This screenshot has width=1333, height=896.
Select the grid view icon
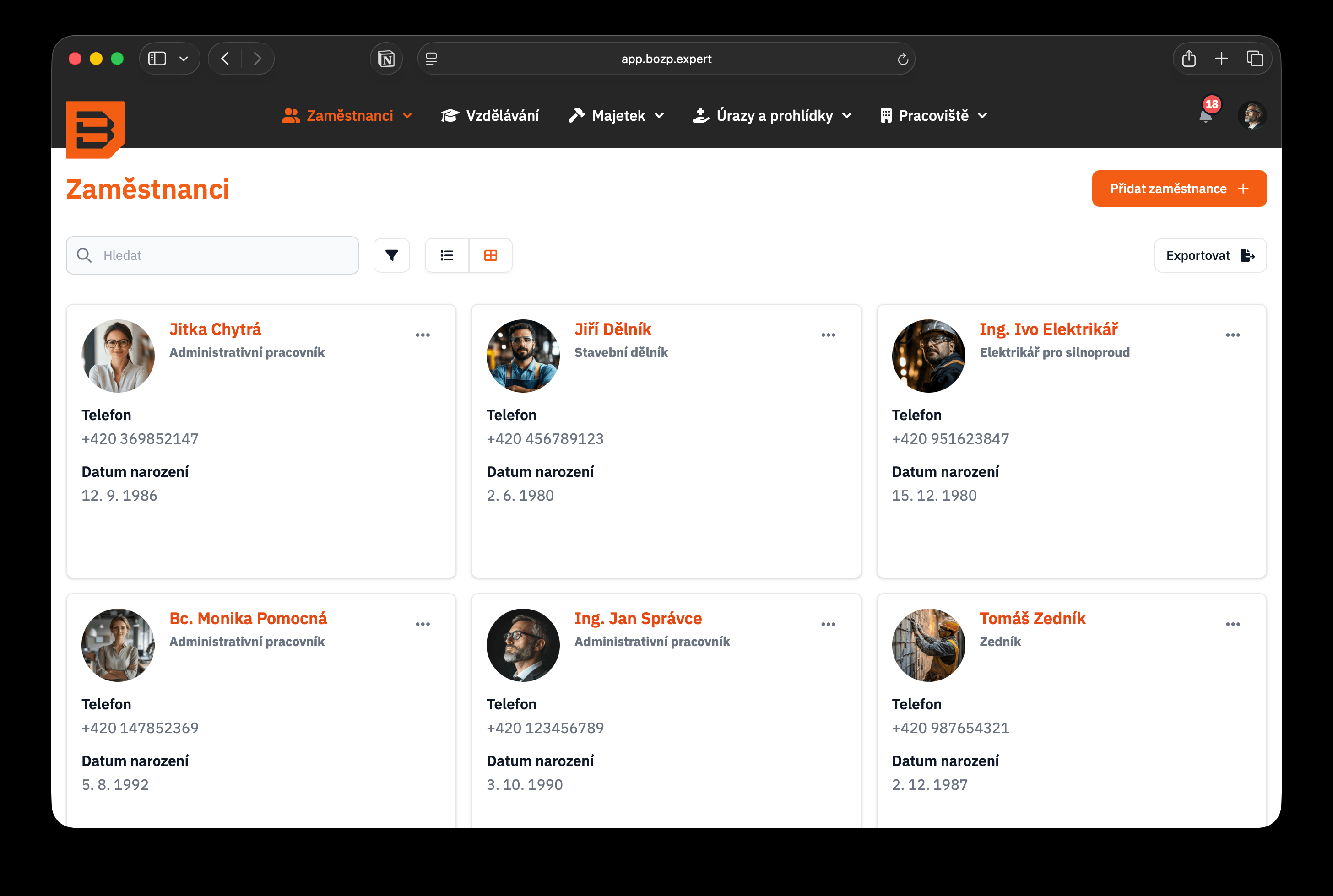click(x=491, y=255)
